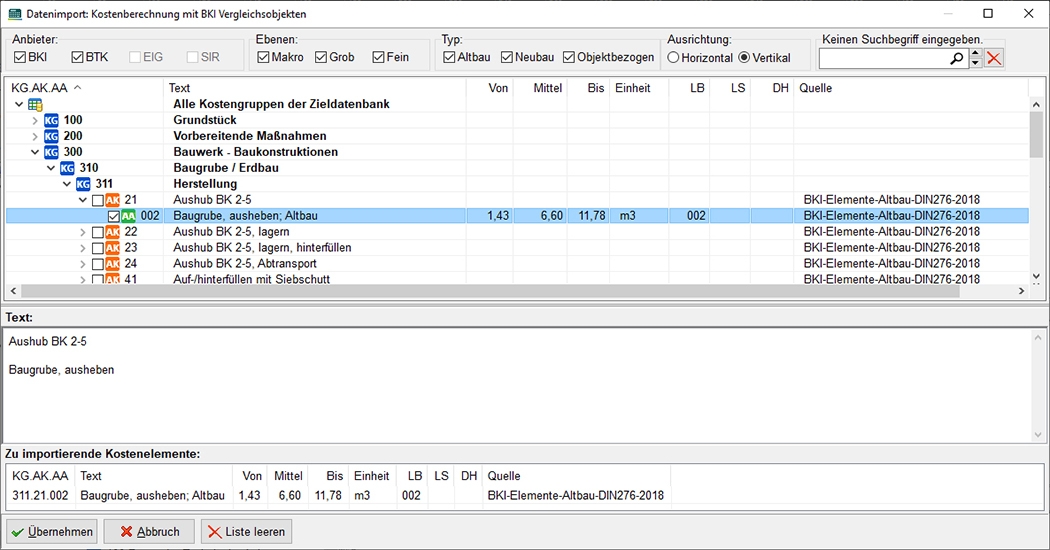Click the tree horizontal scrollbar
This screenshot has width=1050, height=550.
coord(491,291)
